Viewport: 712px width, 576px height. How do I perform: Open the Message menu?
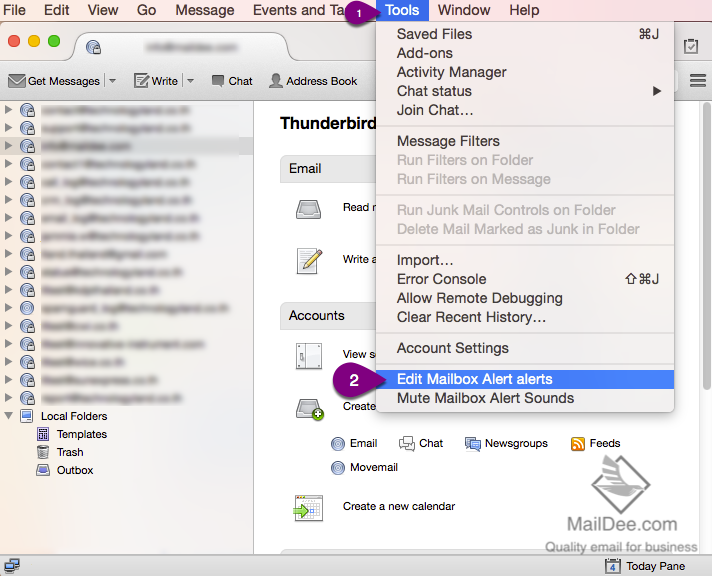(x=205, y=10)
